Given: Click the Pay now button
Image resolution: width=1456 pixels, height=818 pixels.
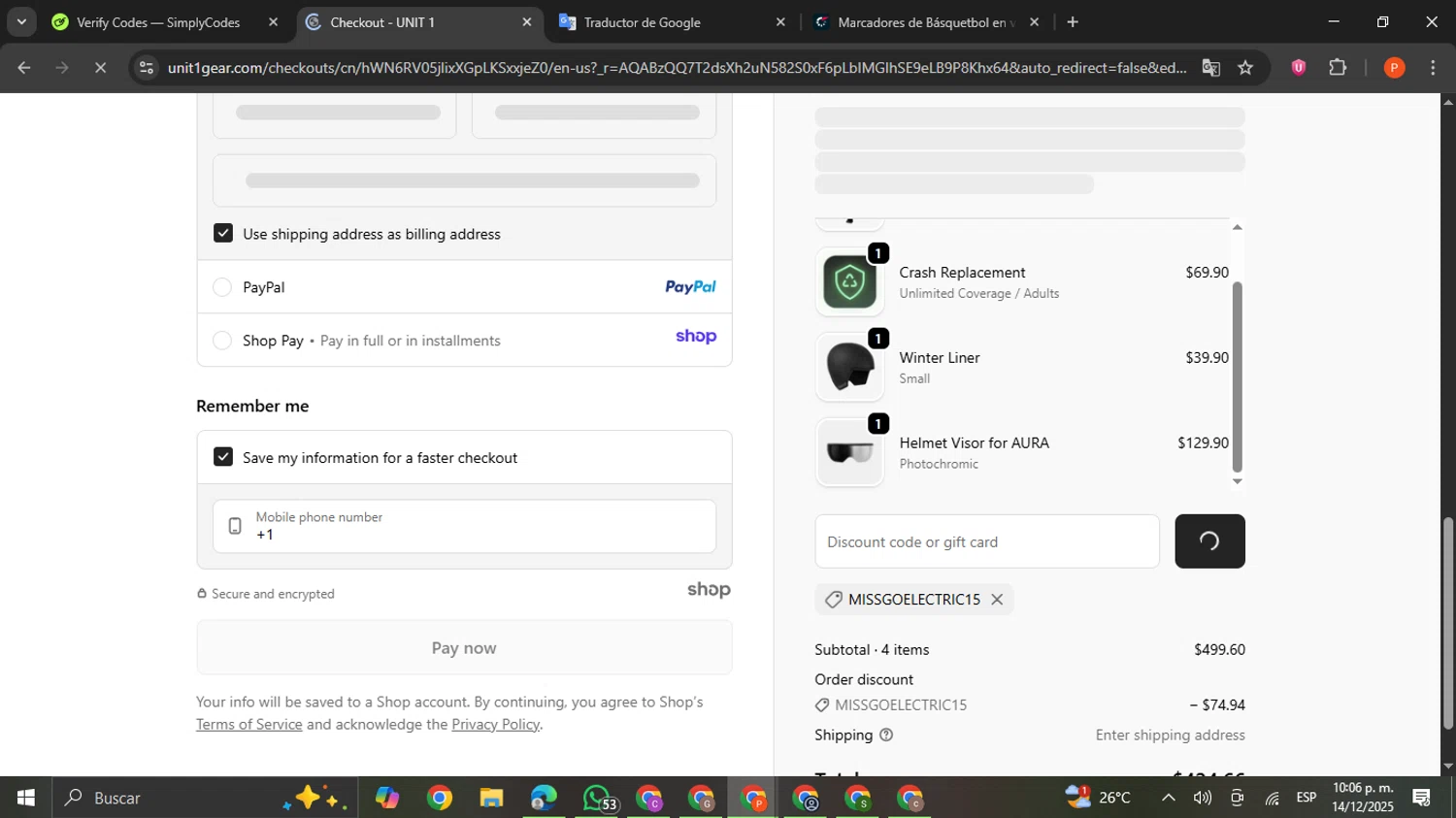Looking at the screenshot, I should pos(464,648).
